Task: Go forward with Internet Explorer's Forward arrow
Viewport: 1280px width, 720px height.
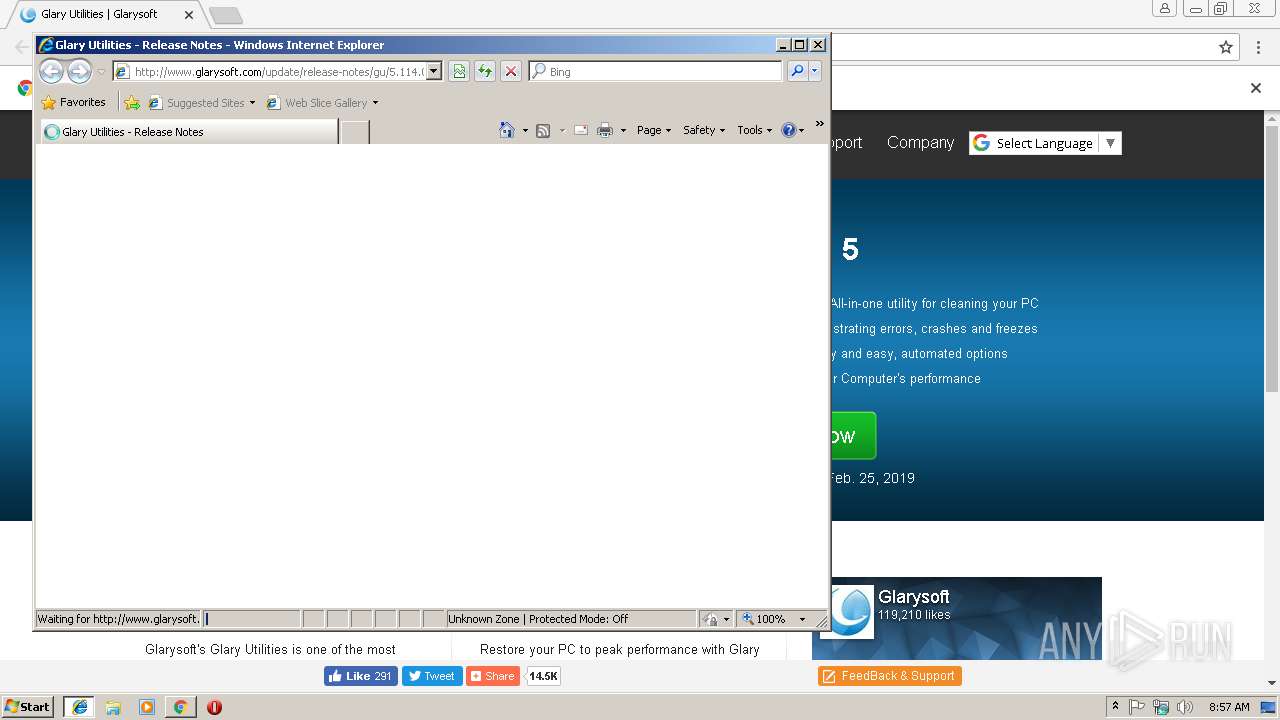Action: (x=79, y=71)
